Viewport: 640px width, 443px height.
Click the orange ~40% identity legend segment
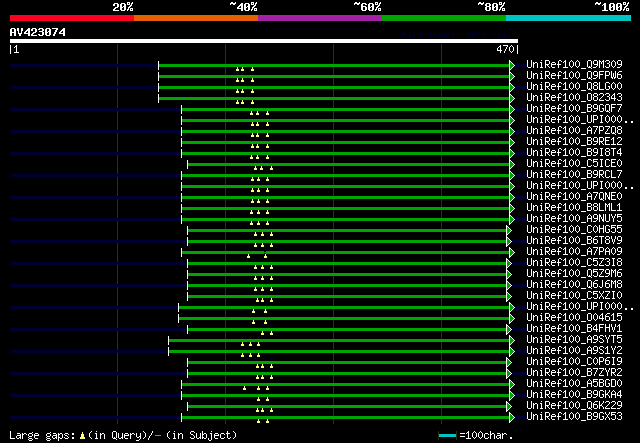click(196, 18)
